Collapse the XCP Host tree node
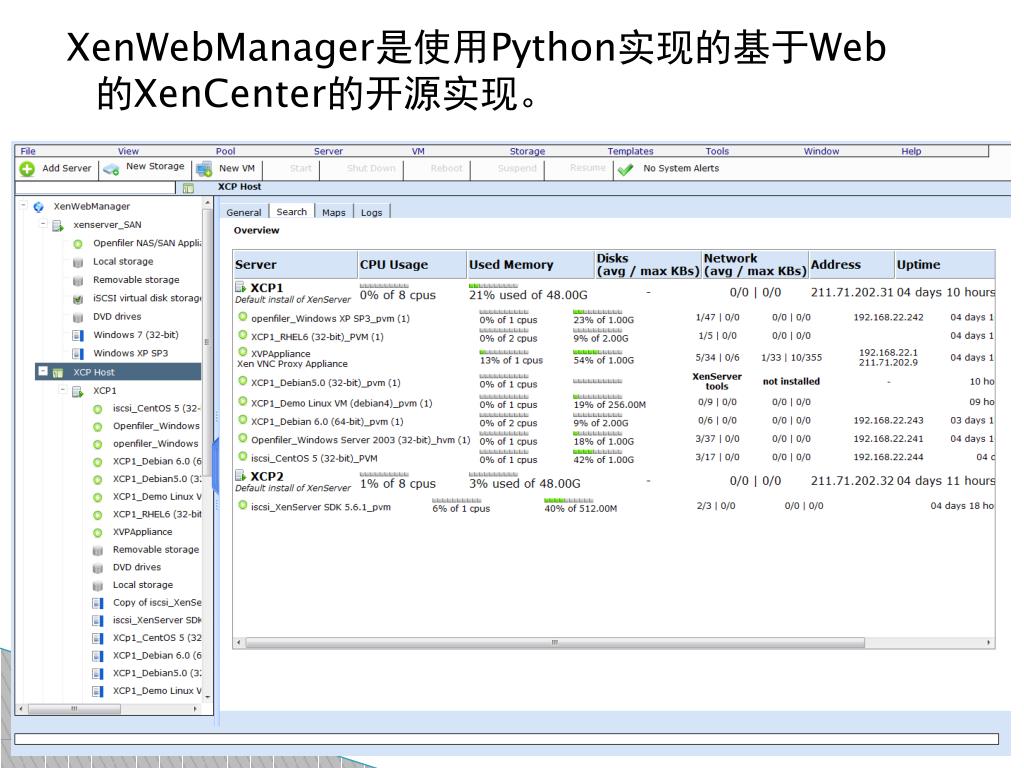 pos(42,371)
